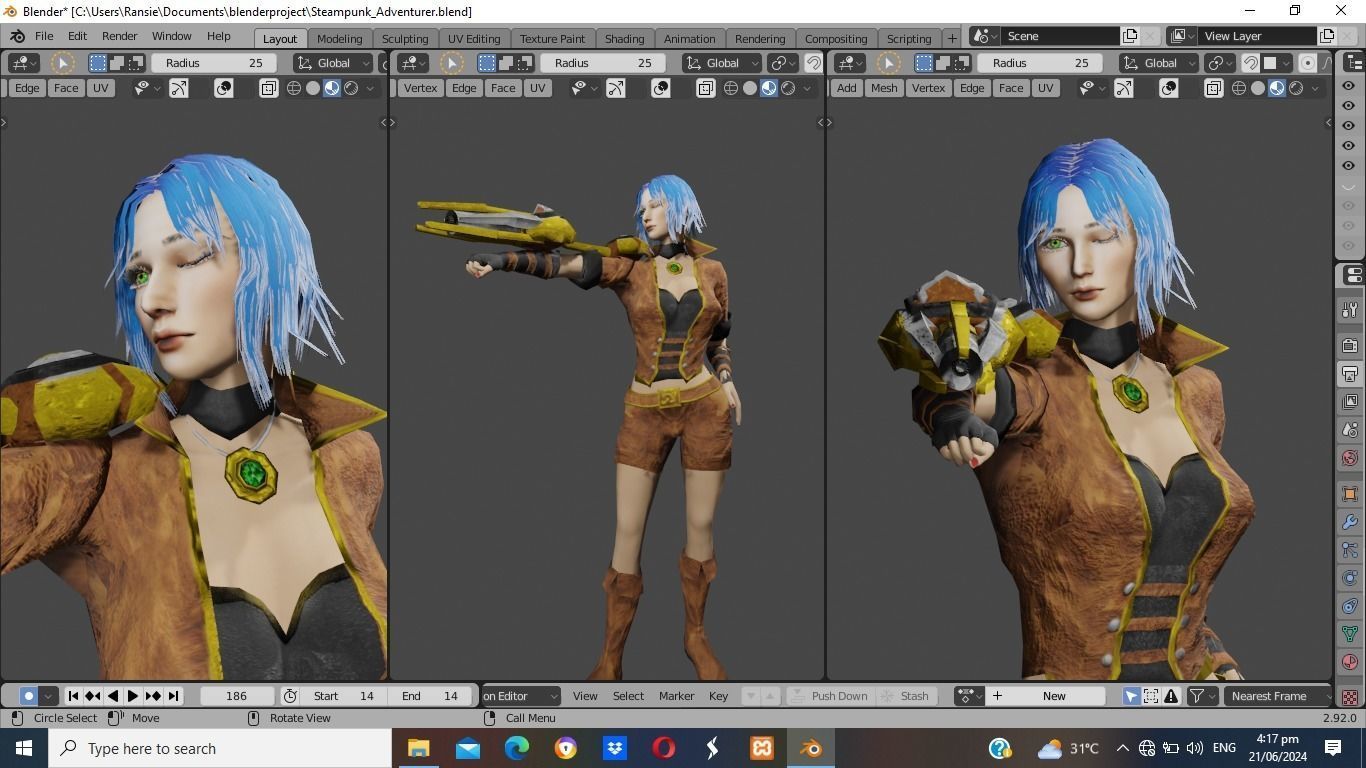Jump to timeline start frame
1366x768 pixels.
pyautogui.click(x=73, y=696)
